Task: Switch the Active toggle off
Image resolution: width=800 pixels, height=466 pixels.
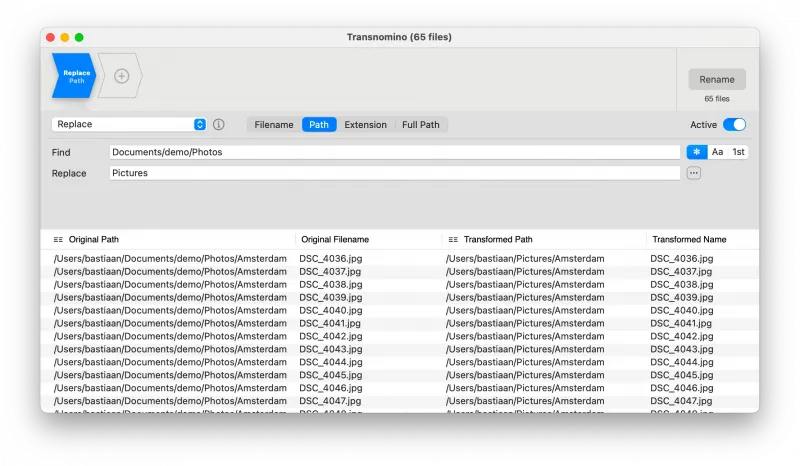Action: coord(734,125)
